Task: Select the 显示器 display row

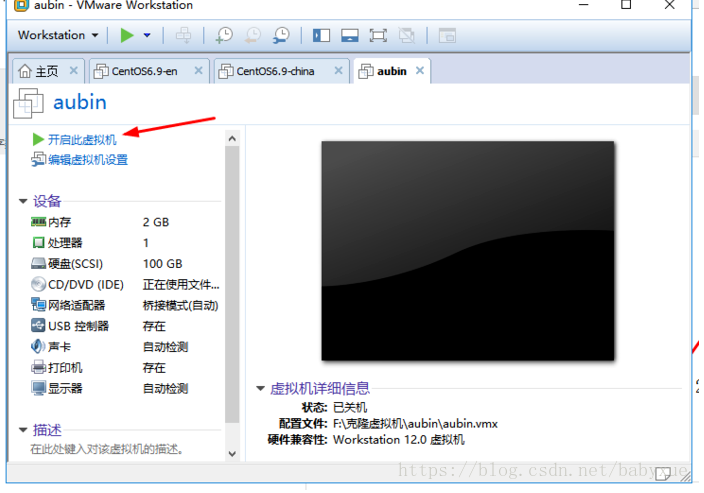Action: pos(125,388)
